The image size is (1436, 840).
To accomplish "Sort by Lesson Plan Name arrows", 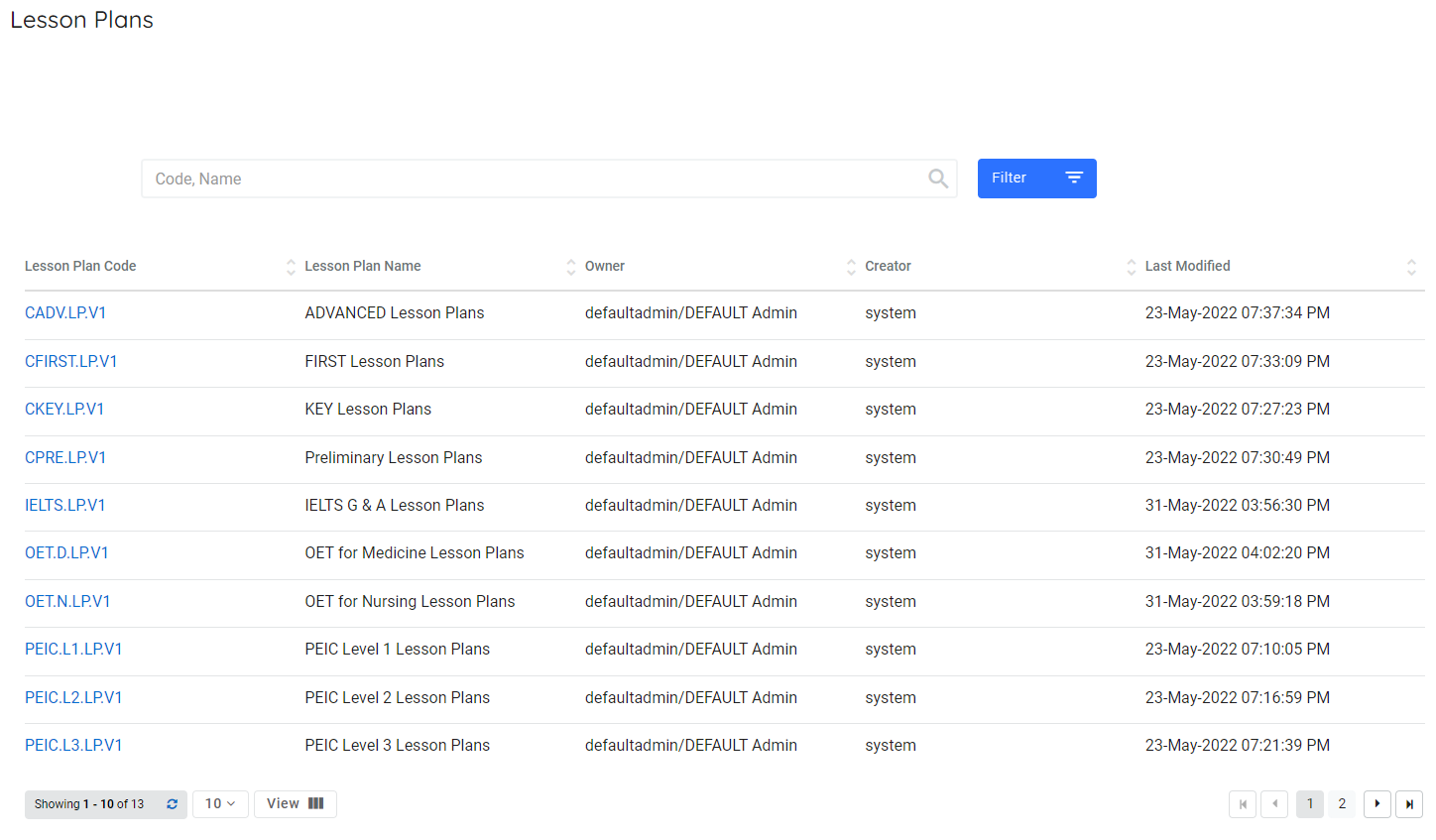I will pyautogui.click(x=570, y=267).
